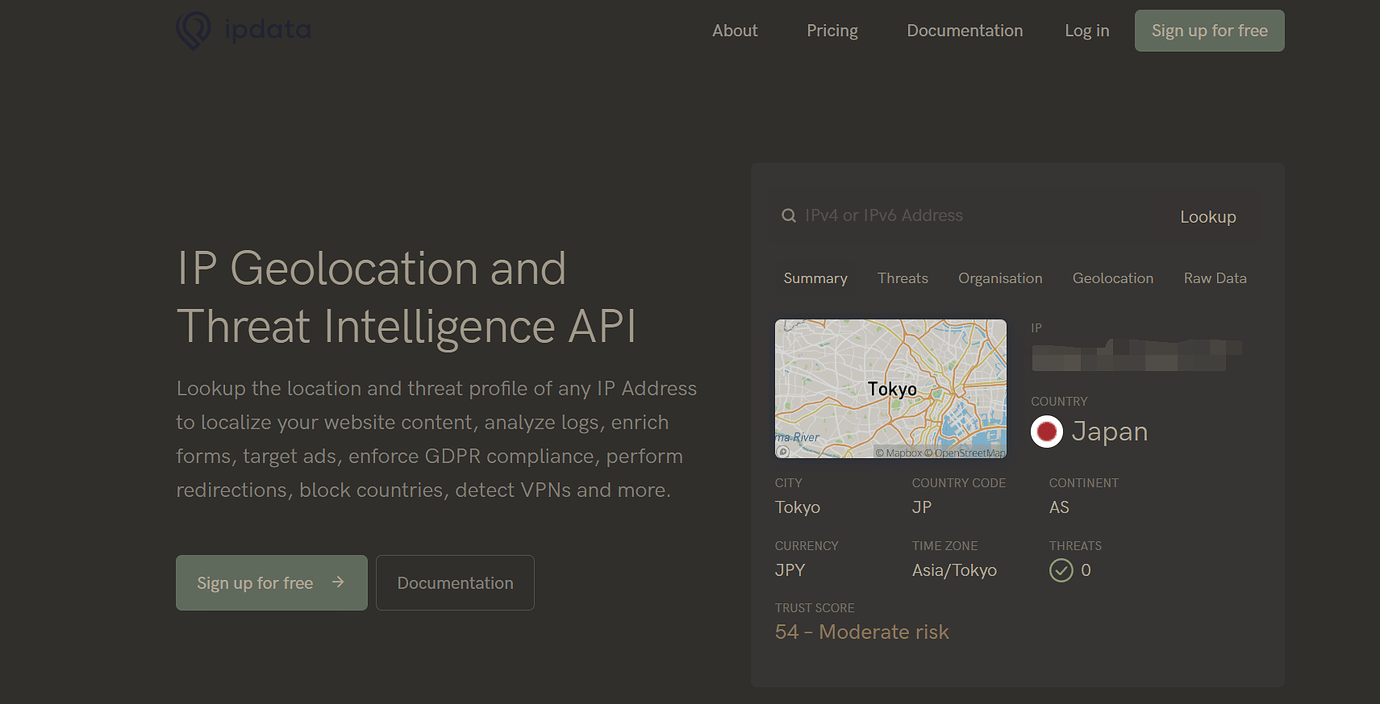Click the arrow in Sign up for free

click(x=338, y=582)
